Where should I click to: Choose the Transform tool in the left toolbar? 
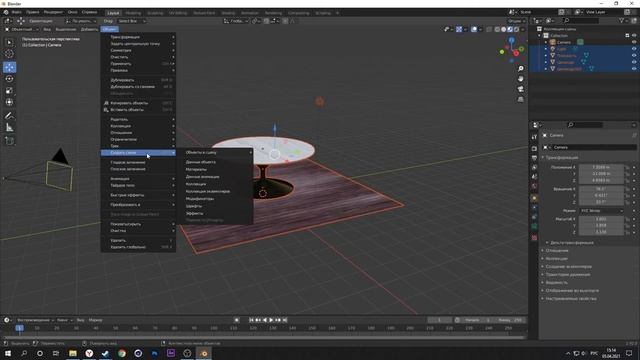(9, 102)
